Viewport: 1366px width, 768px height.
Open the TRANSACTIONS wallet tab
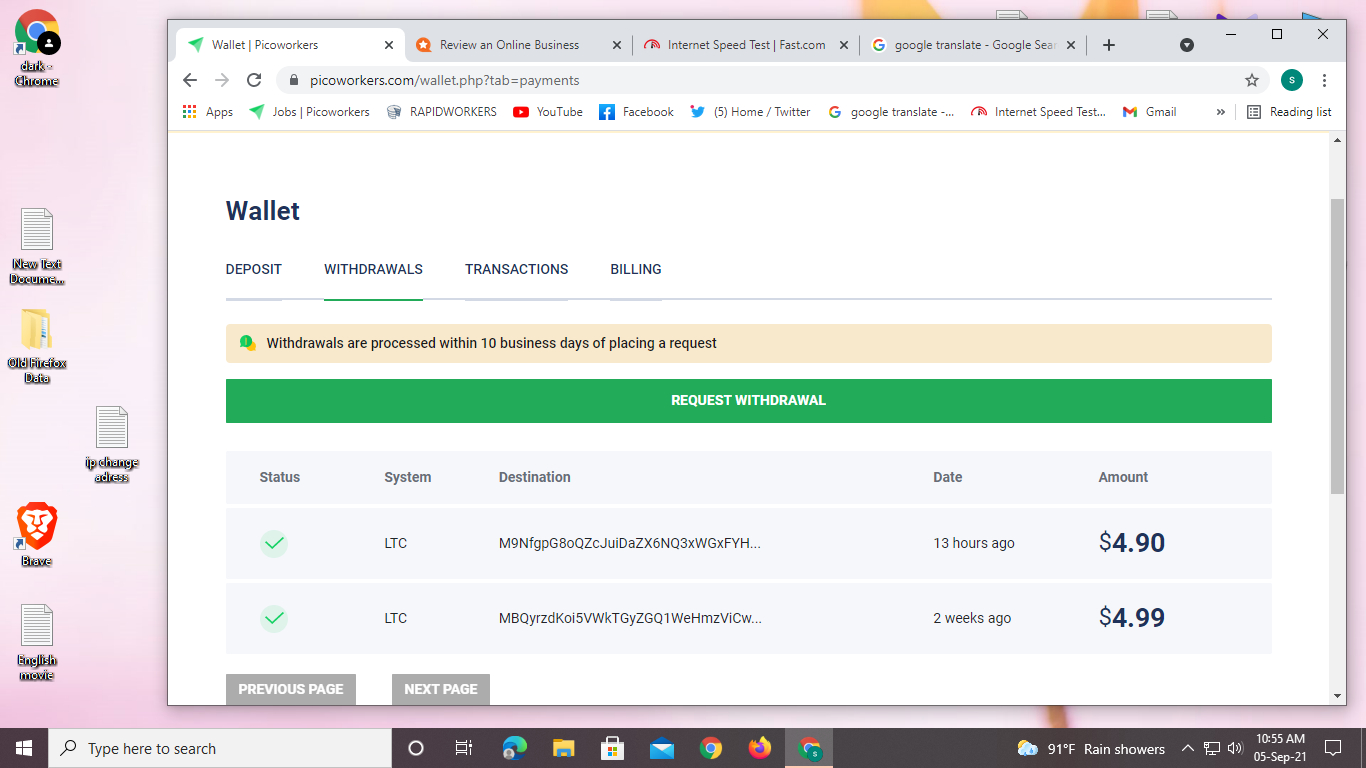516,269
